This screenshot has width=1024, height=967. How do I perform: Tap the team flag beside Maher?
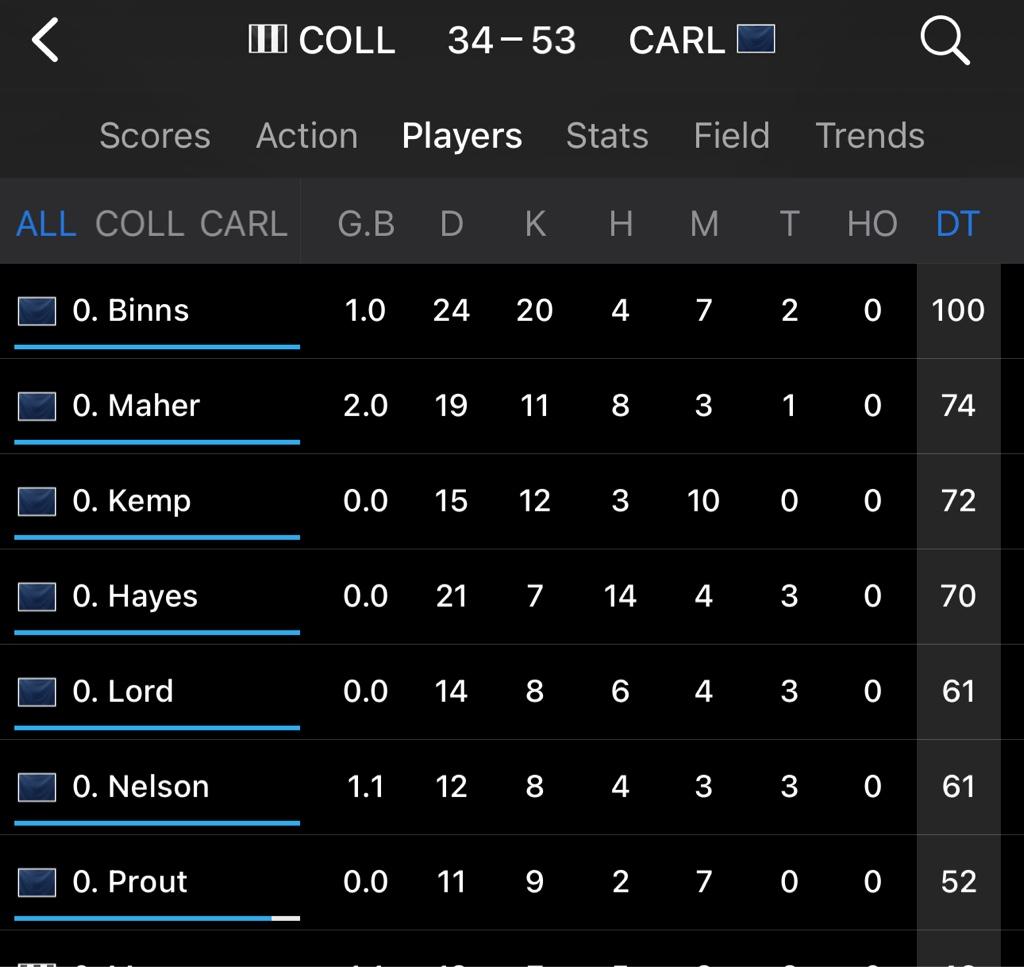(x=36, y=406)
